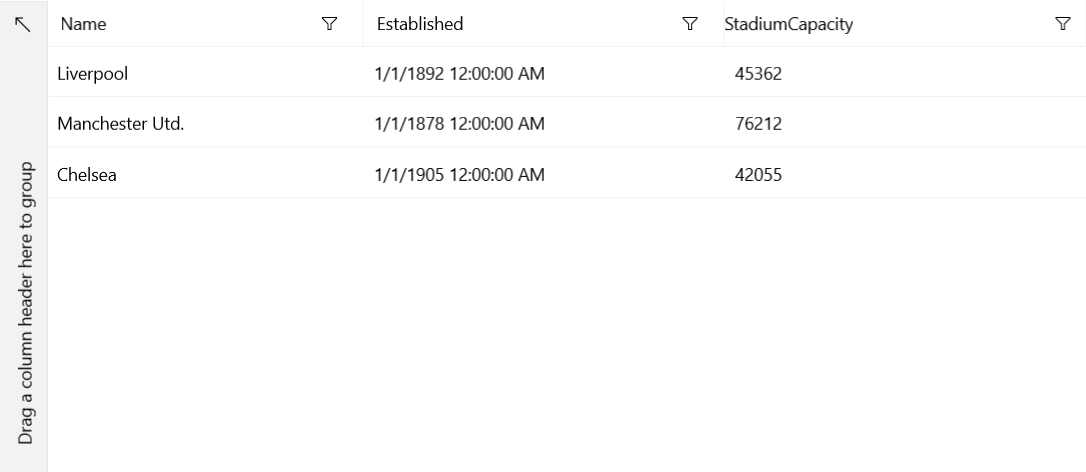Viewport: 1086px width, 472px height.
Task: Click the 'Drag a column header here' group panel
Action: pos(25,300)
